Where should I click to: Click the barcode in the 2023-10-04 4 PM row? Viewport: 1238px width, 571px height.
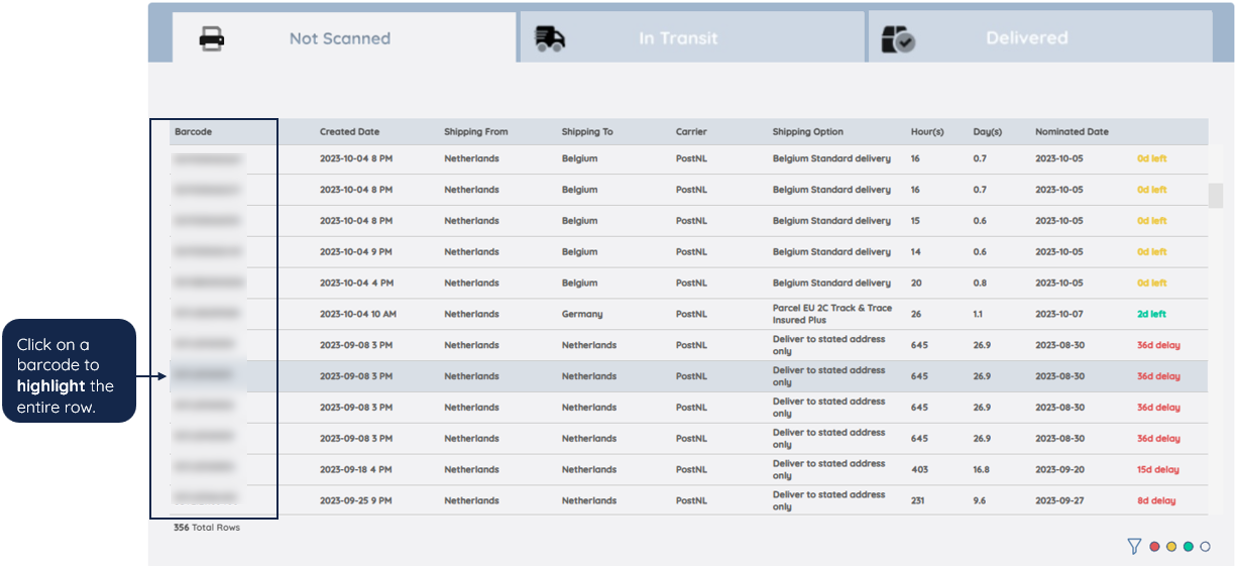pyautogui.click(x=208, y=283)
